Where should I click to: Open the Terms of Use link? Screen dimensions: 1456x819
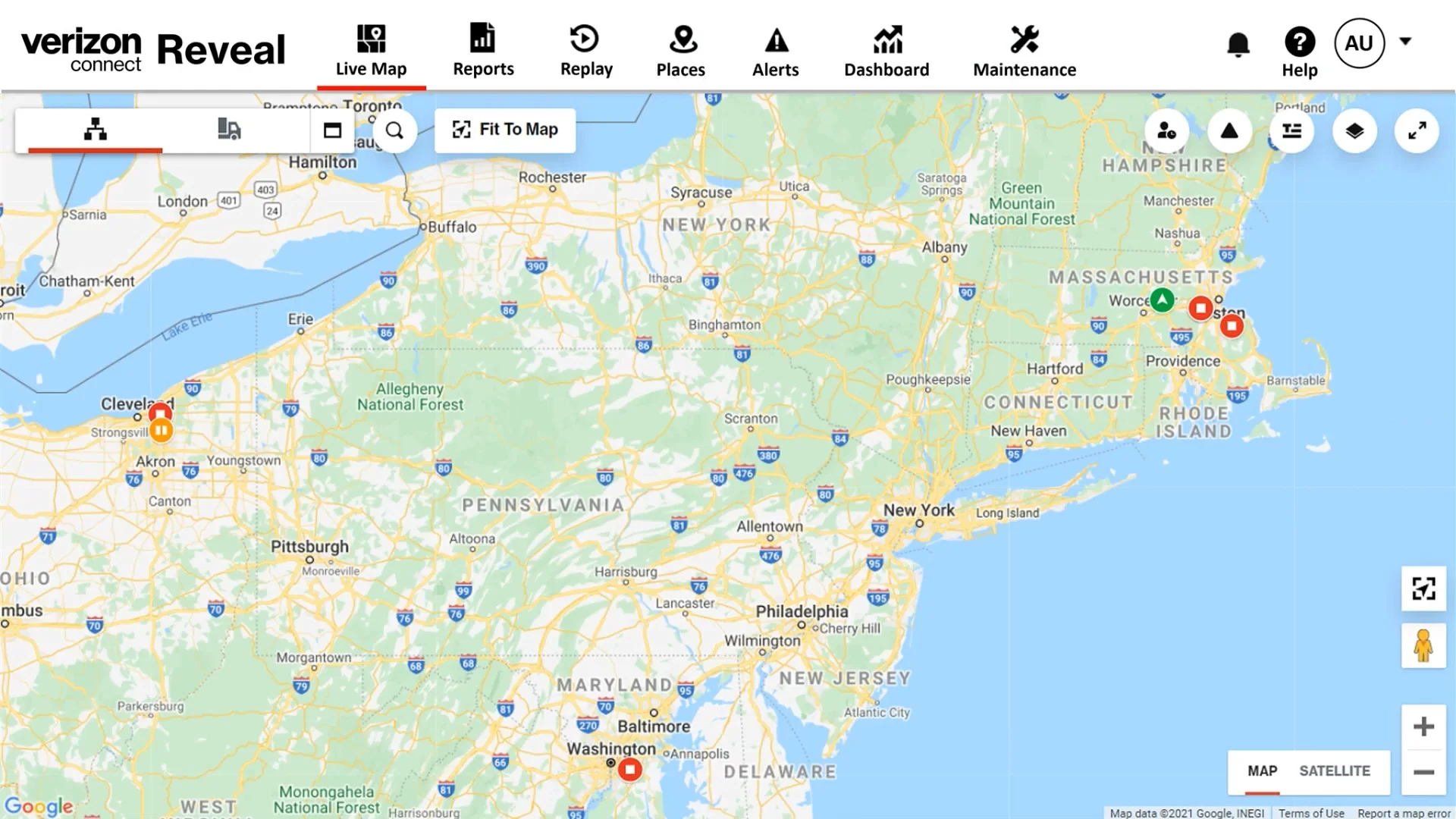pyautogui.click(x=1311, y=813)
